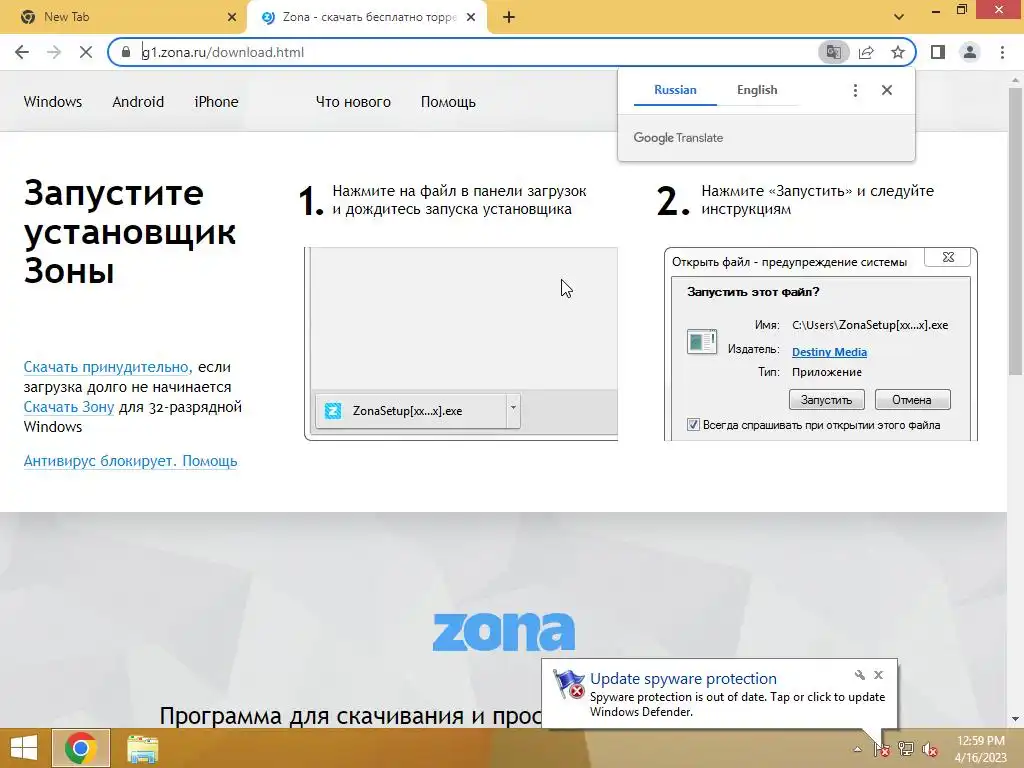
Task: Click the muted volume tray icon
Action: tap(930, 750)
